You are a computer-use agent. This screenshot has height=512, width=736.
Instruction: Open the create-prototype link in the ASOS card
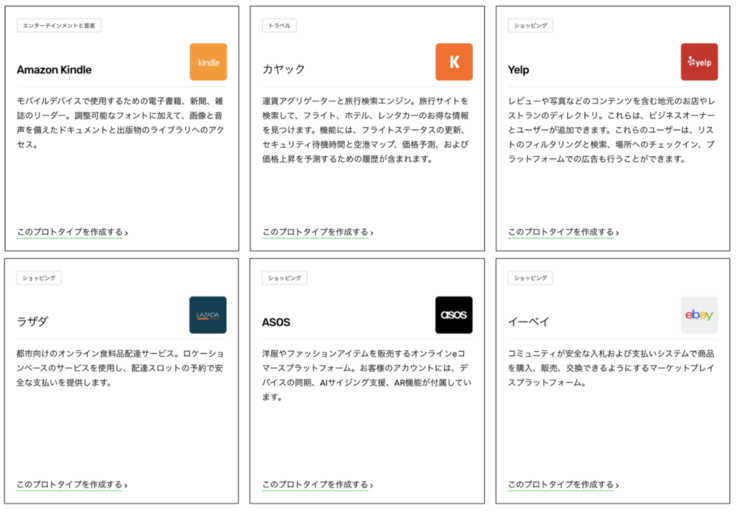coord(317,485)
